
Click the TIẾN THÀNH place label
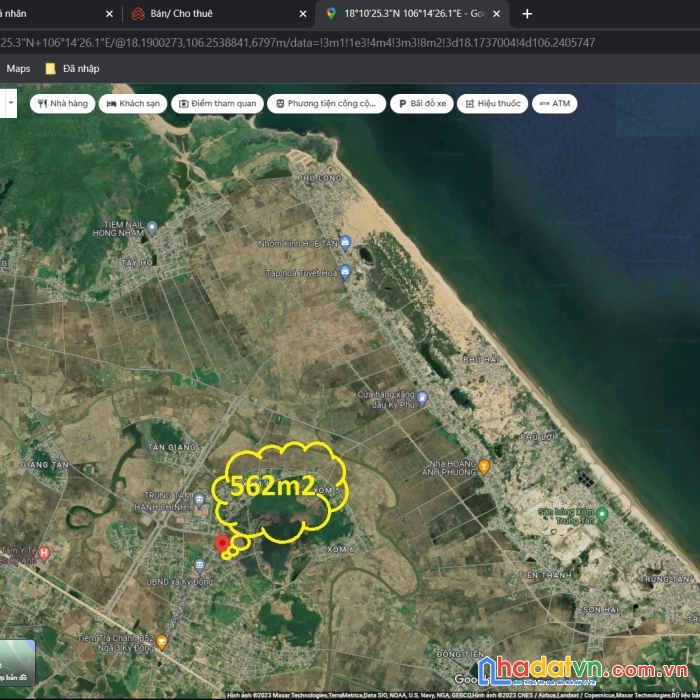tap(545, 575)
